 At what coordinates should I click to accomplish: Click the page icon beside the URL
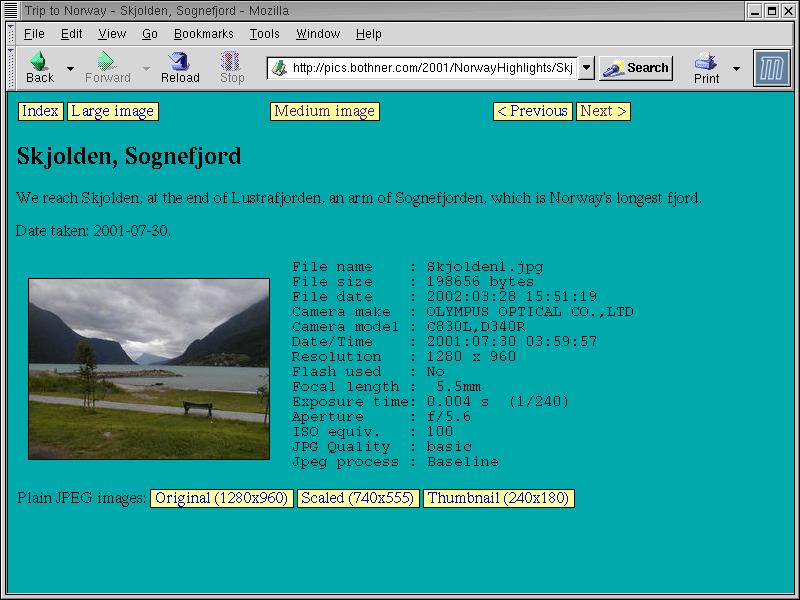[279, 68]
